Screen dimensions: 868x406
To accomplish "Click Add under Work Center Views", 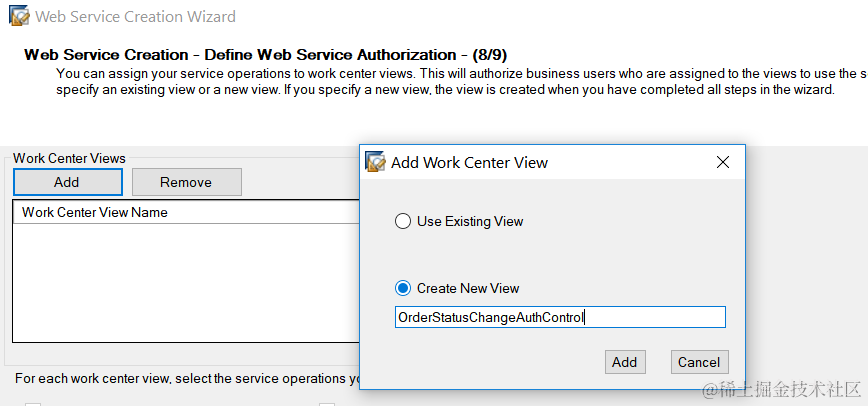I will (67, 182).
